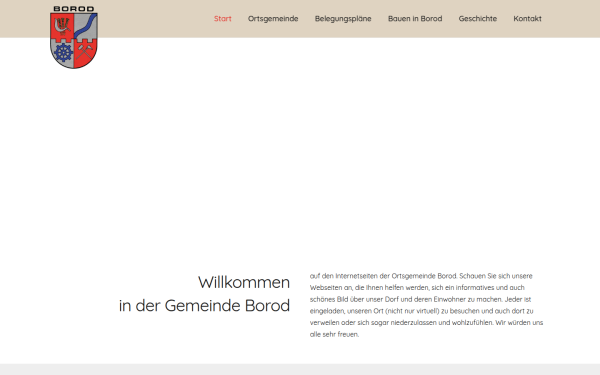Open the Start menu item
600x375 pixels.
point(223,19)
